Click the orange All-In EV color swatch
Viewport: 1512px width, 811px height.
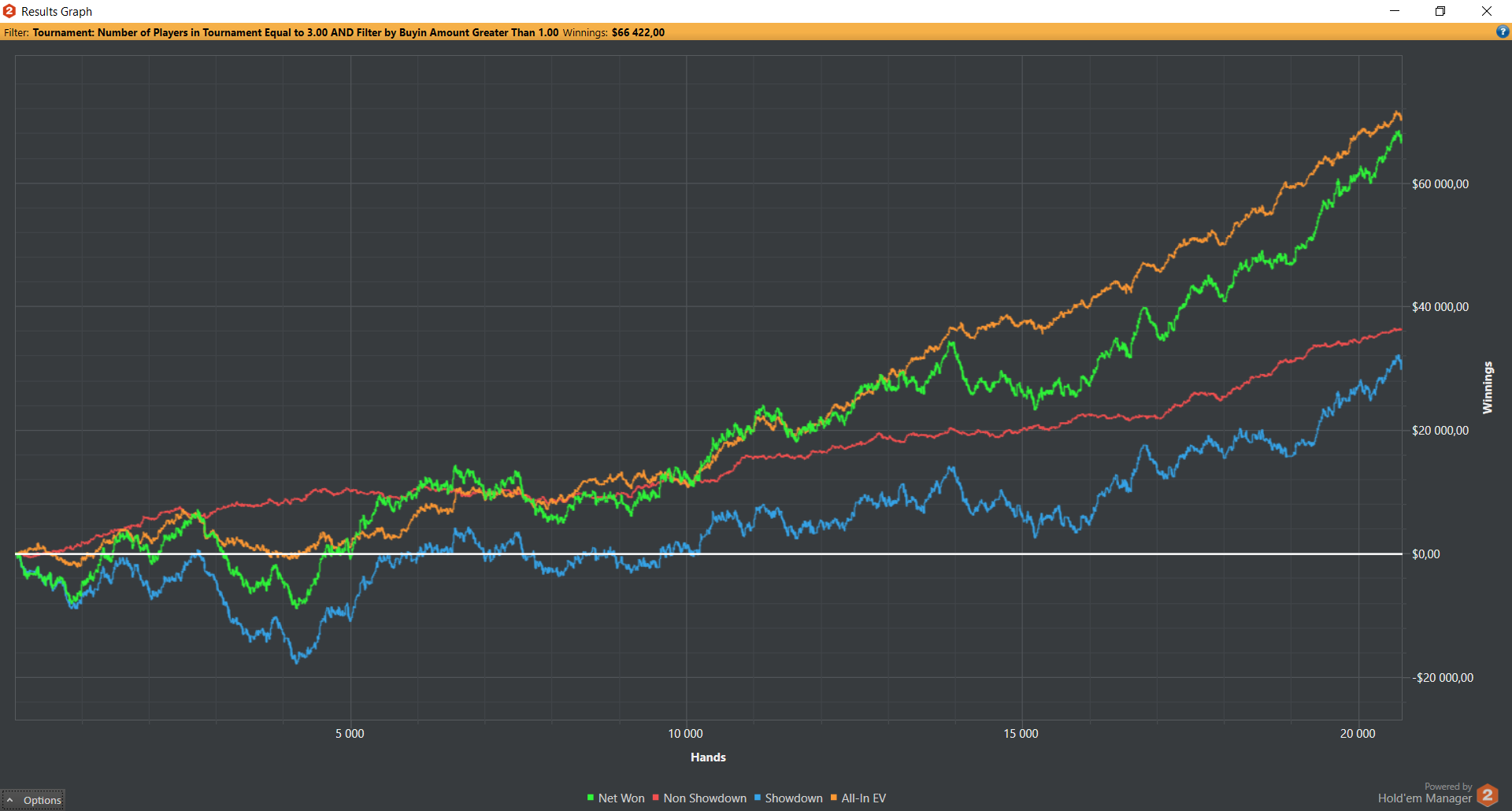(x=834, y=798)
